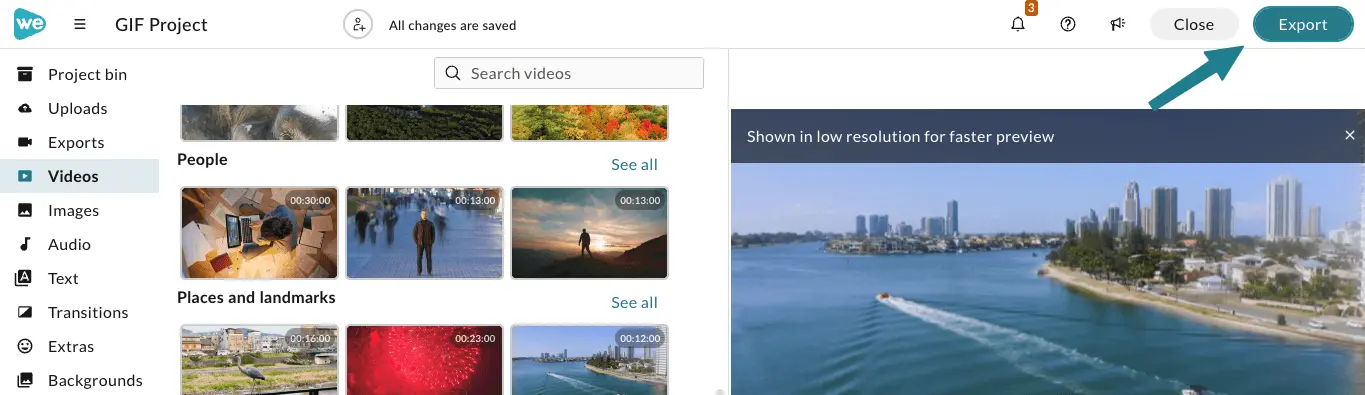Click the announcements megaphone icon
This screenshot has width=1365, height=395.
click(1118, 25)
